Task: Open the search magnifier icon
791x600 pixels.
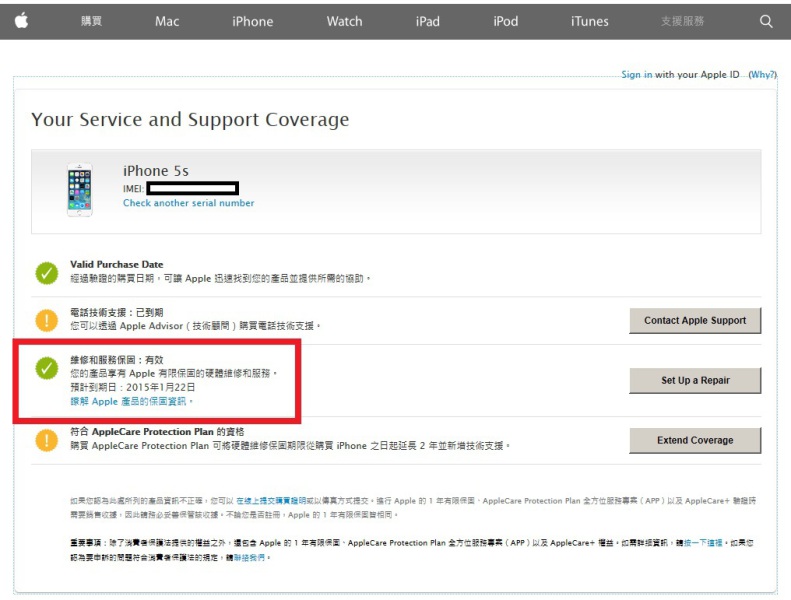Action: pyautogui.click(x=766, y=21)
